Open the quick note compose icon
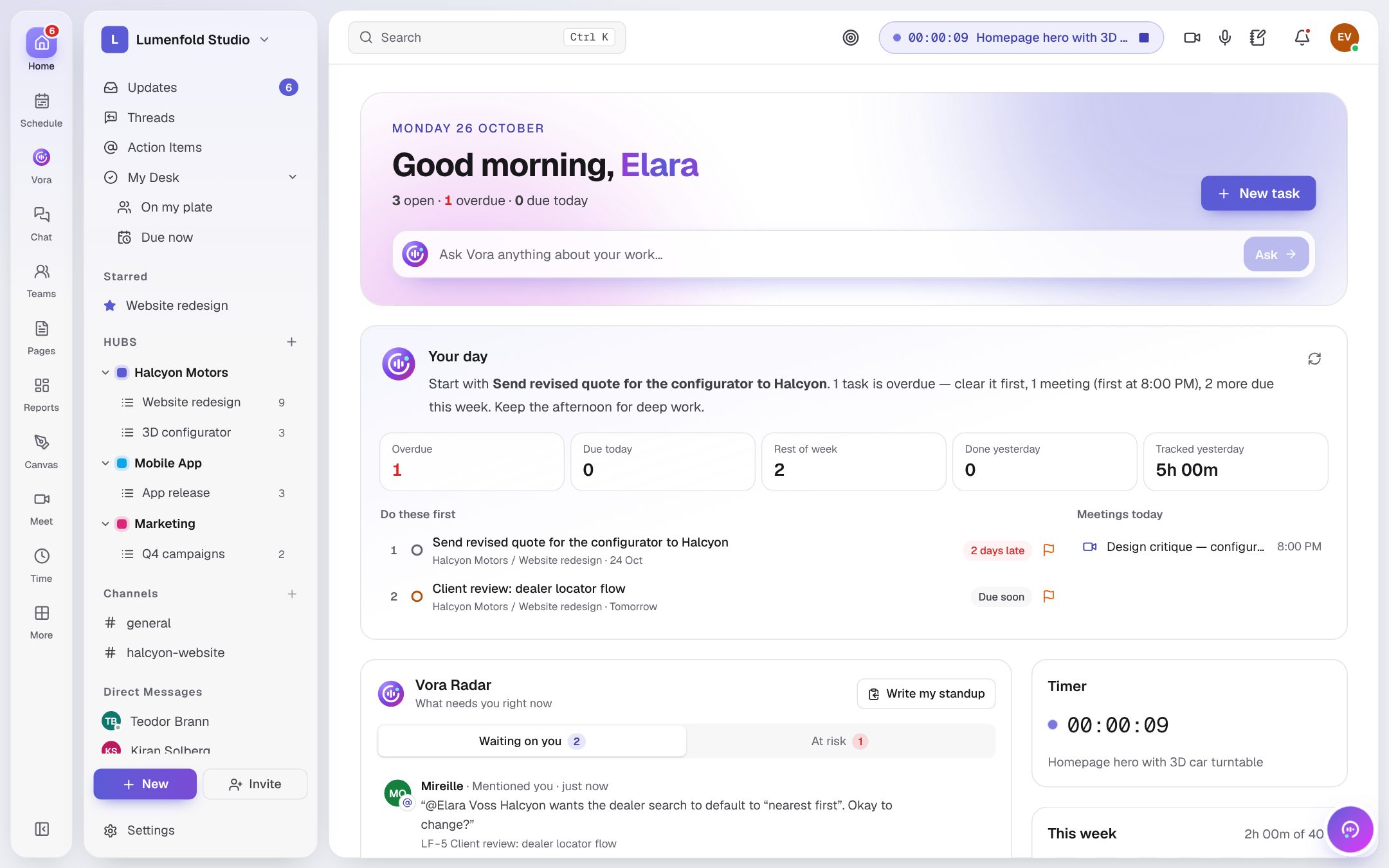The image size is (1389, 868). (x=1258, y=37)
